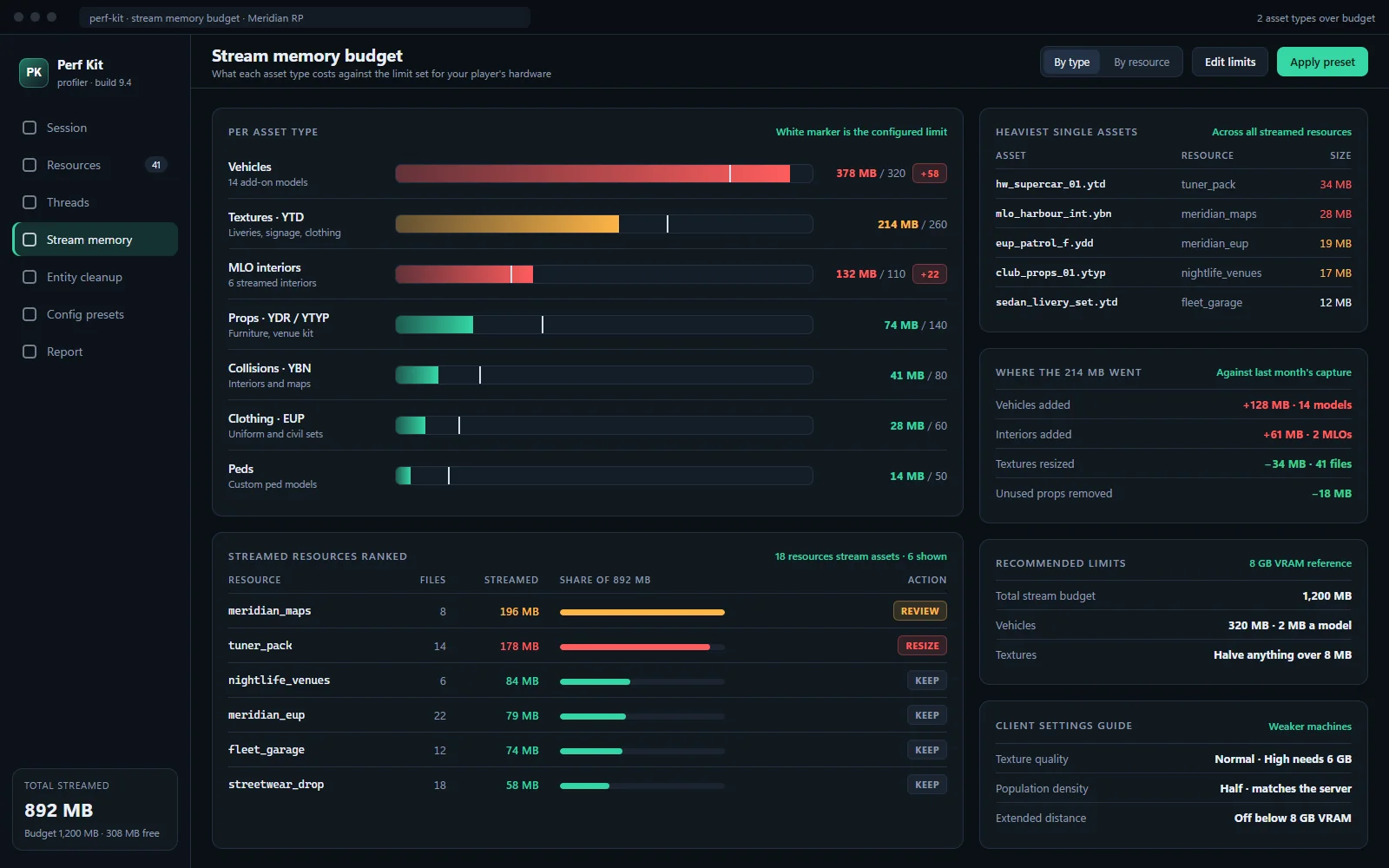Screen dimensions: 1389x868
Task: Click fleet_garage name in ranked table
Action: click(267, 750)
